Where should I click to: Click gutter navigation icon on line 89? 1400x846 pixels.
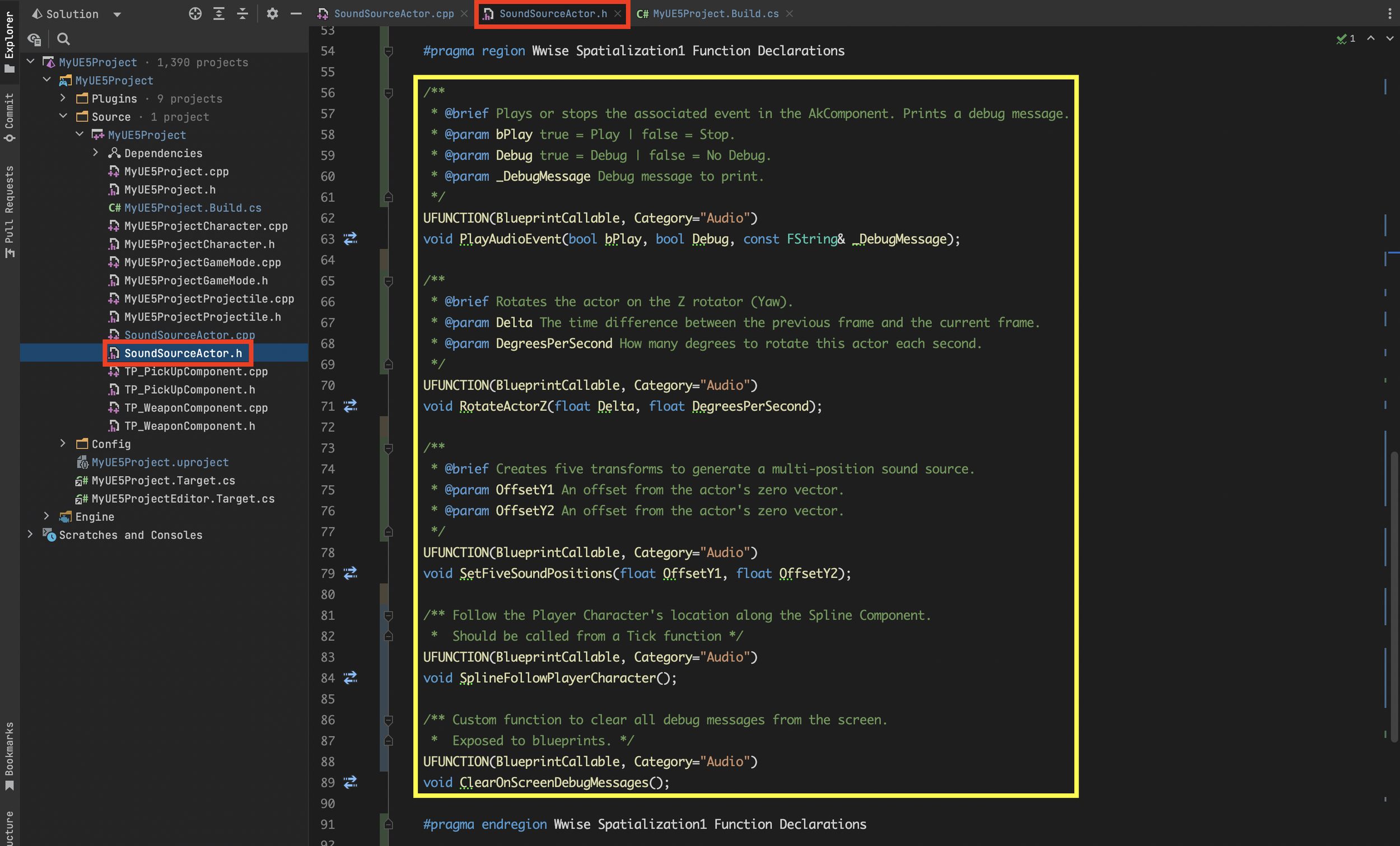click(x=351, y=782)
